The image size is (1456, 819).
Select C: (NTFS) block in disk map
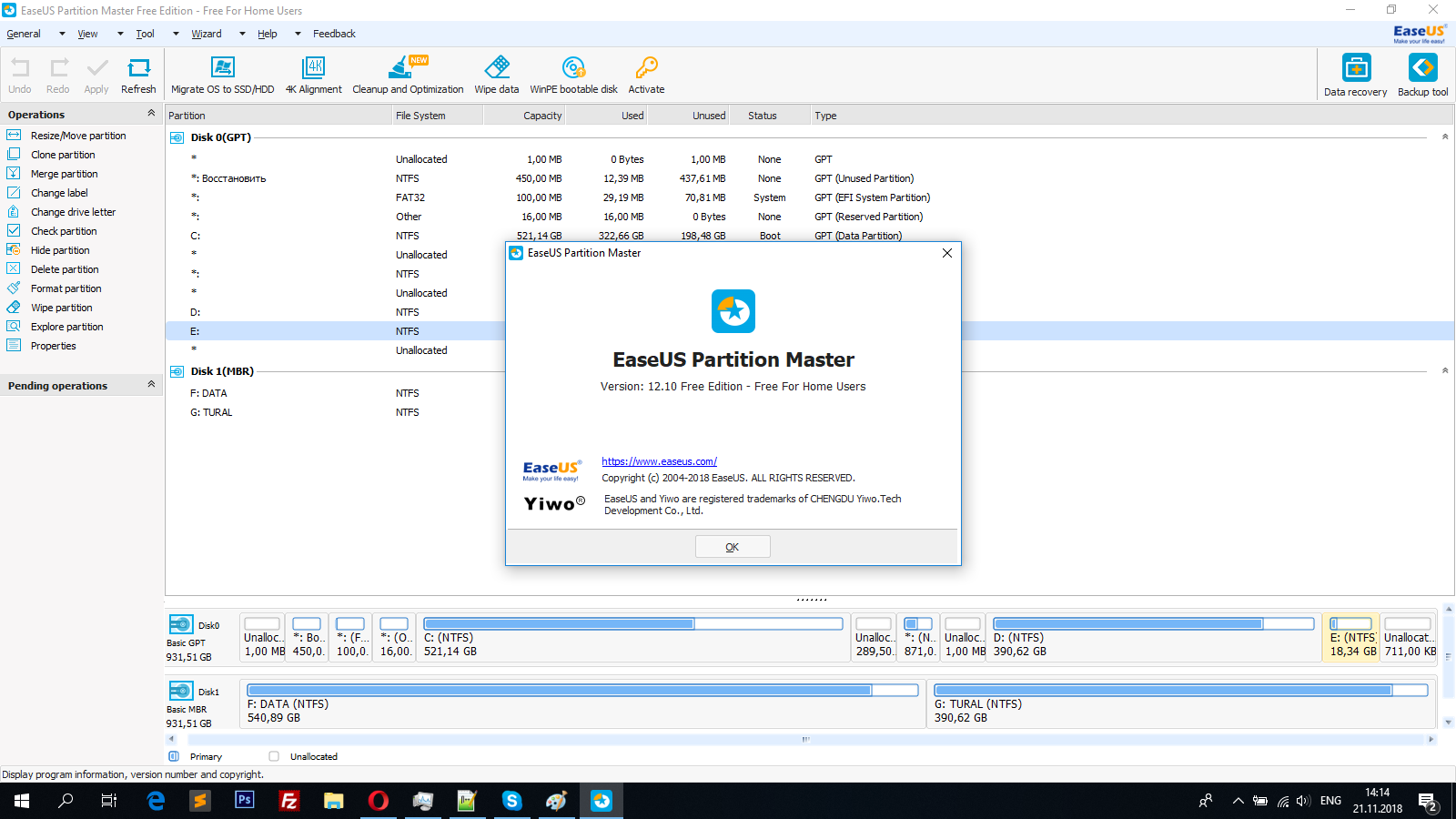[633, 637]
